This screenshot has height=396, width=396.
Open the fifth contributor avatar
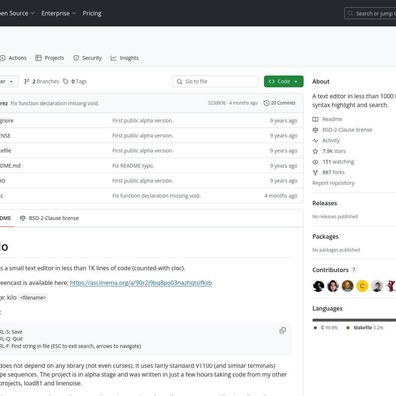377,286
